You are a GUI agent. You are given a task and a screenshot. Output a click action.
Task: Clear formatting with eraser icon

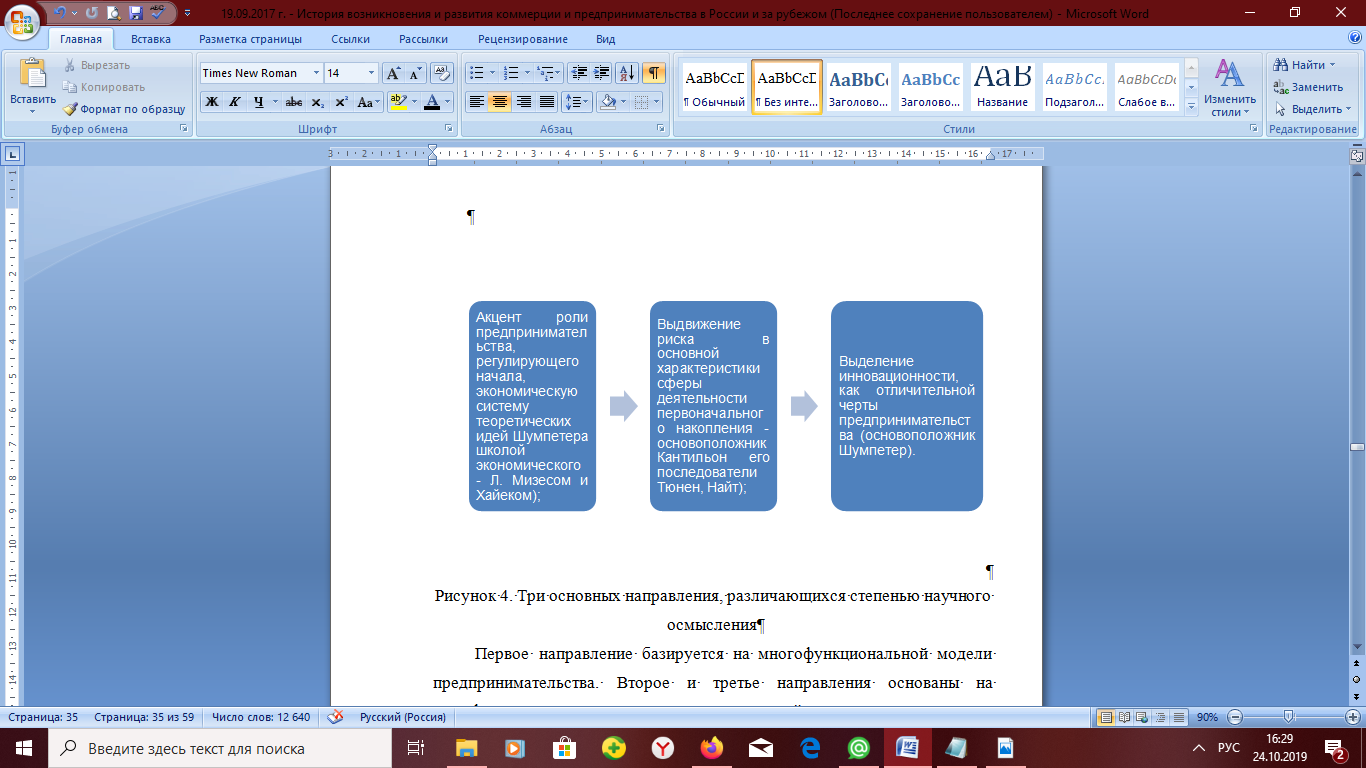[x=443, y=73]
